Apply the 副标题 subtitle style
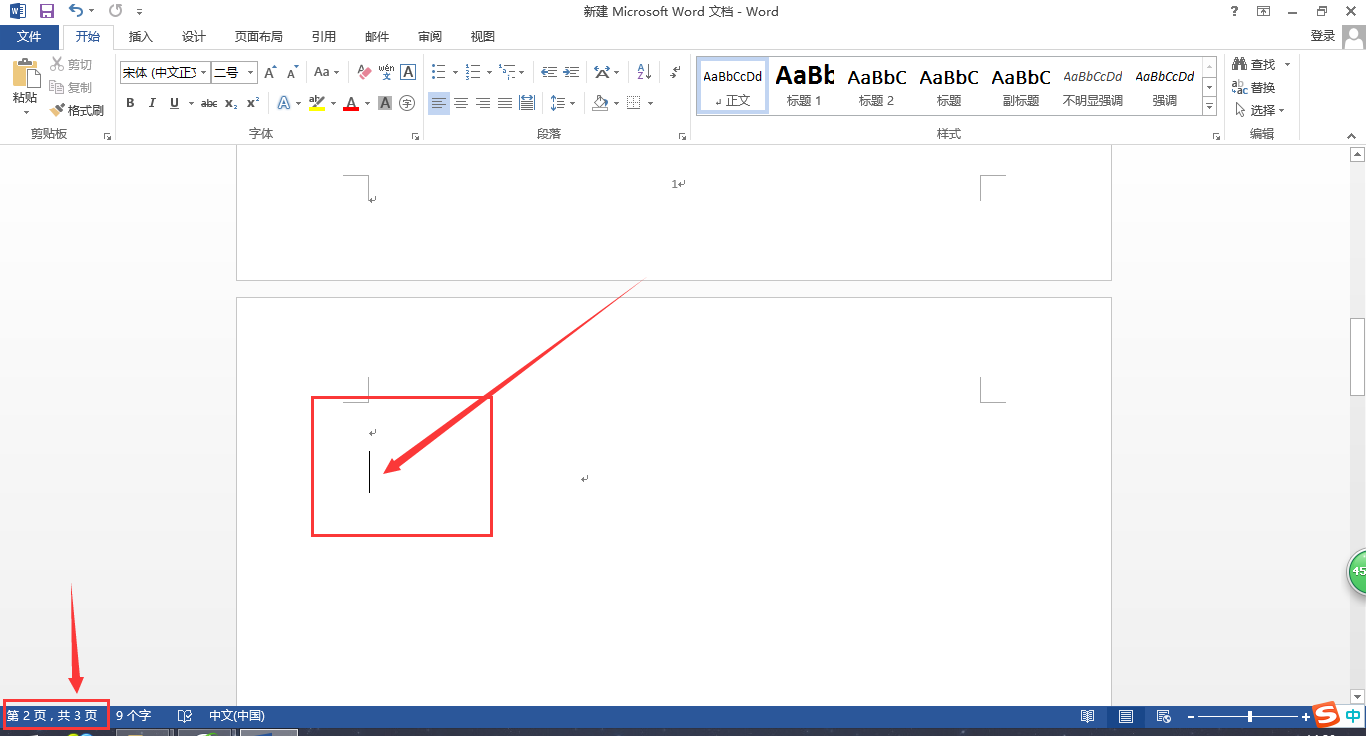This screenshot has width=1366, height=736. (1020, 85)
